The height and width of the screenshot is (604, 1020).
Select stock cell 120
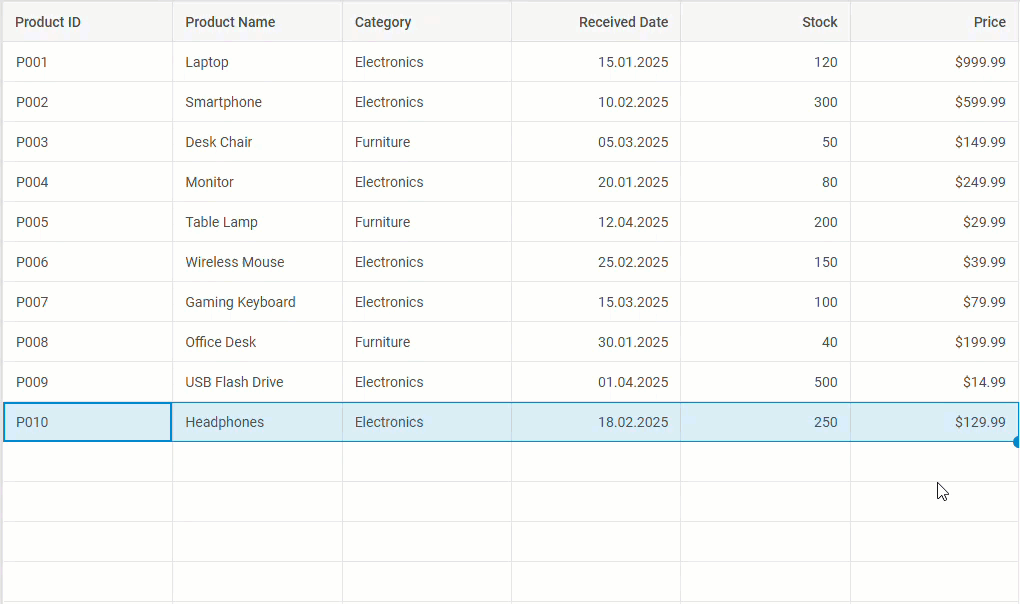click(766, 62)
